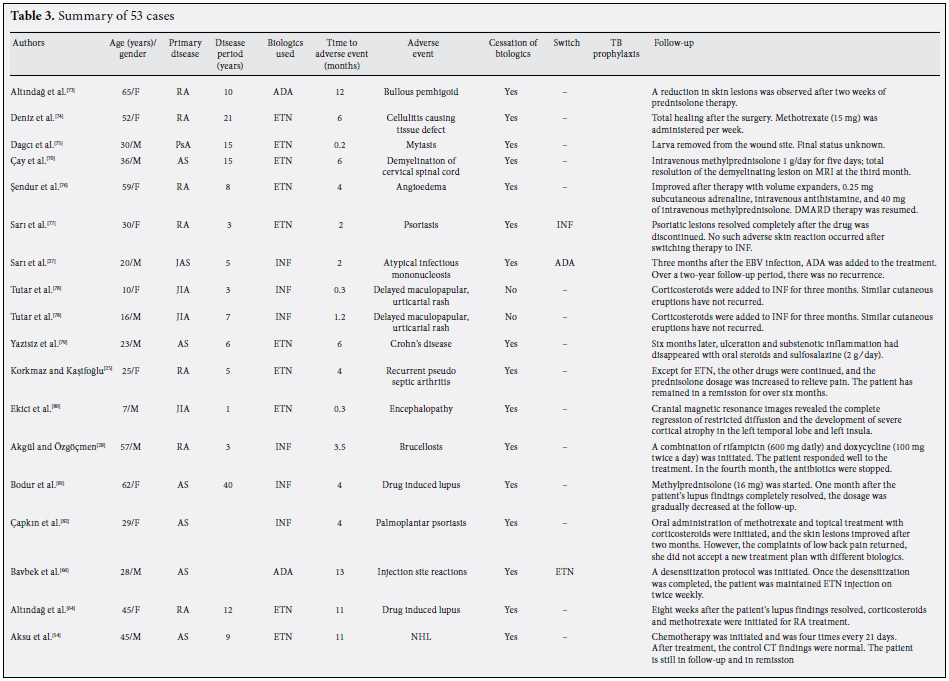The image size is (949, 681).
Task: Click the "Authors" column header
Action: pyautogui.click(x=28, y=44)
